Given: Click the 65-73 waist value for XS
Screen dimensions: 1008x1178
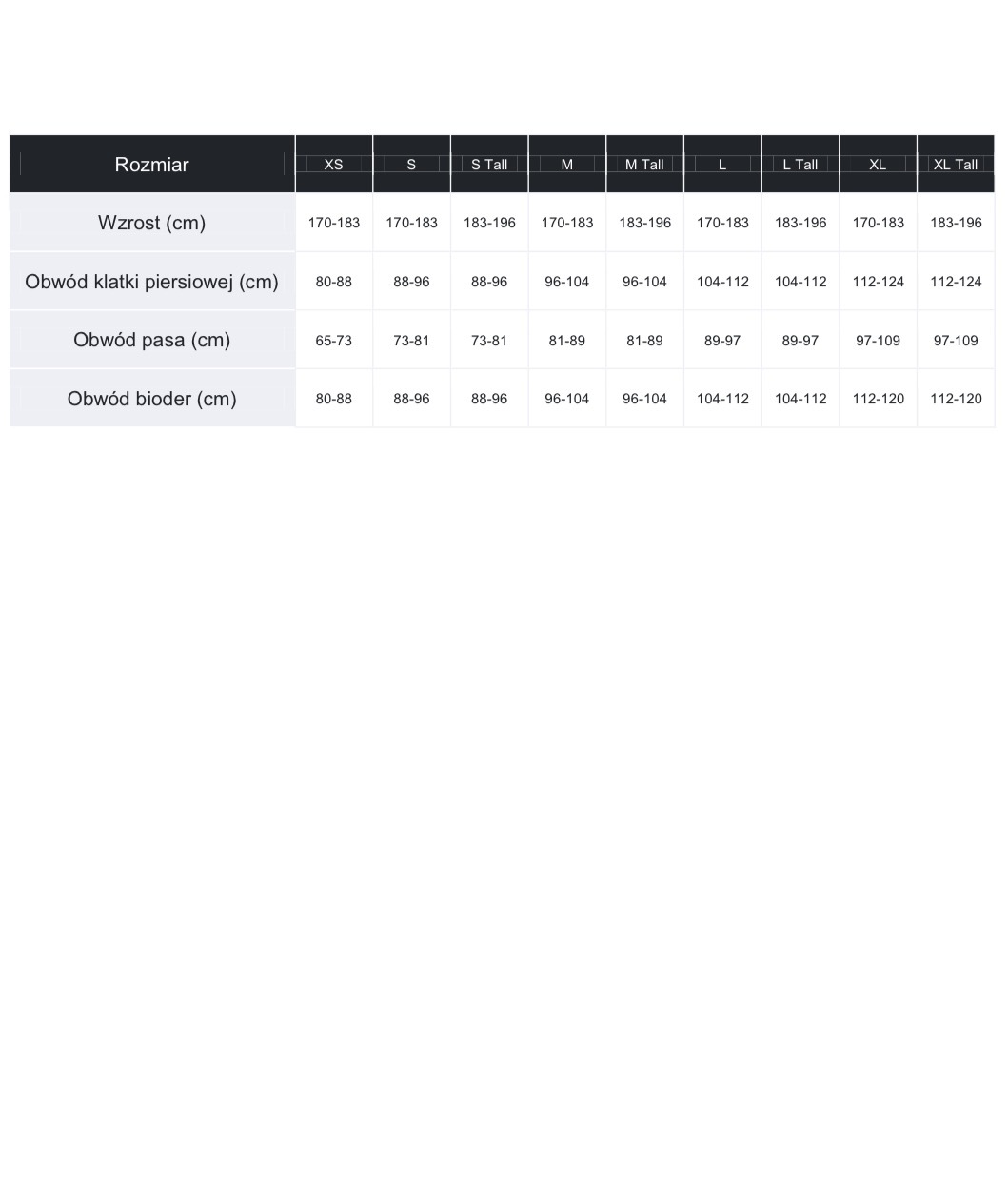Looking at the screenshot, I should pyautogui.click(x=334, y=341).
